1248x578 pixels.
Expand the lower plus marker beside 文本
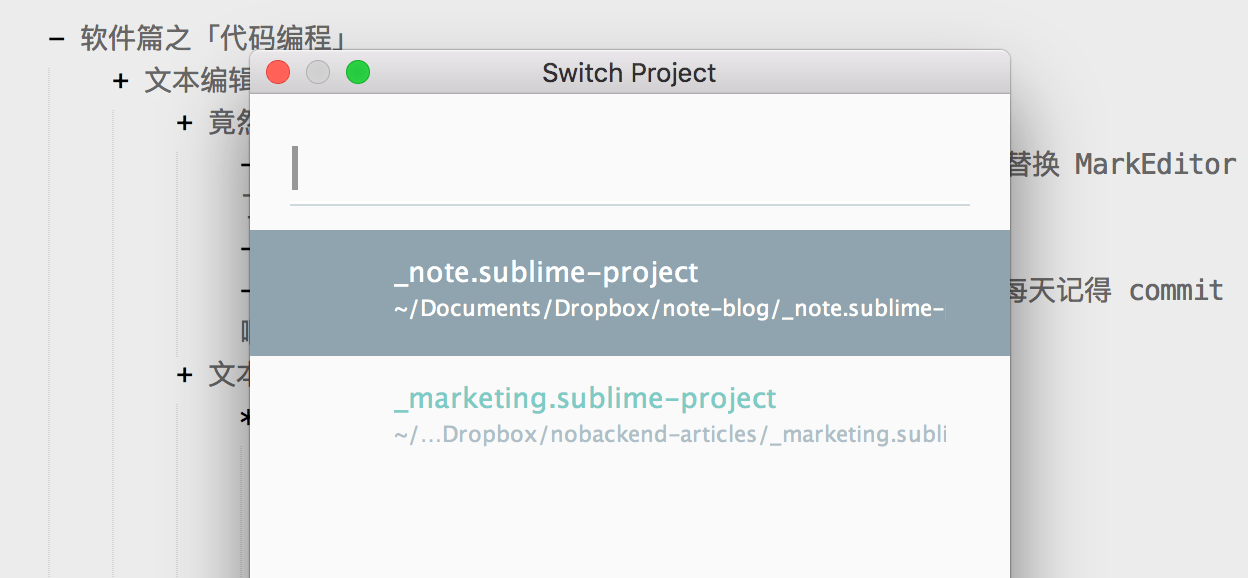pos(184,375)
